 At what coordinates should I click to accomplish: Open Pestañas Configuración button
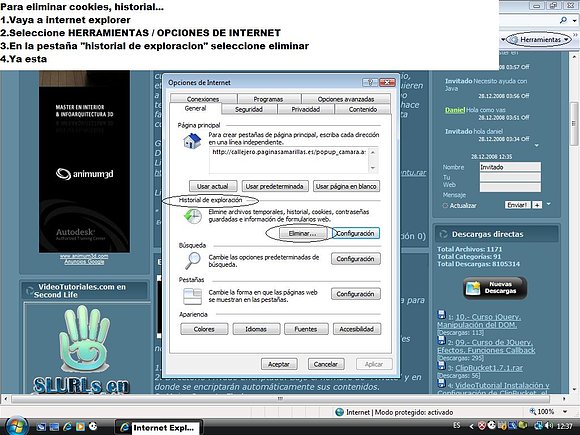(x=355, y=294)
